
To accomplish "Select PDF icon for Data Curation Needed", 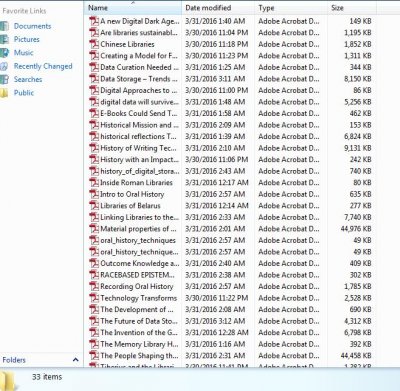I will pos(94,67).
